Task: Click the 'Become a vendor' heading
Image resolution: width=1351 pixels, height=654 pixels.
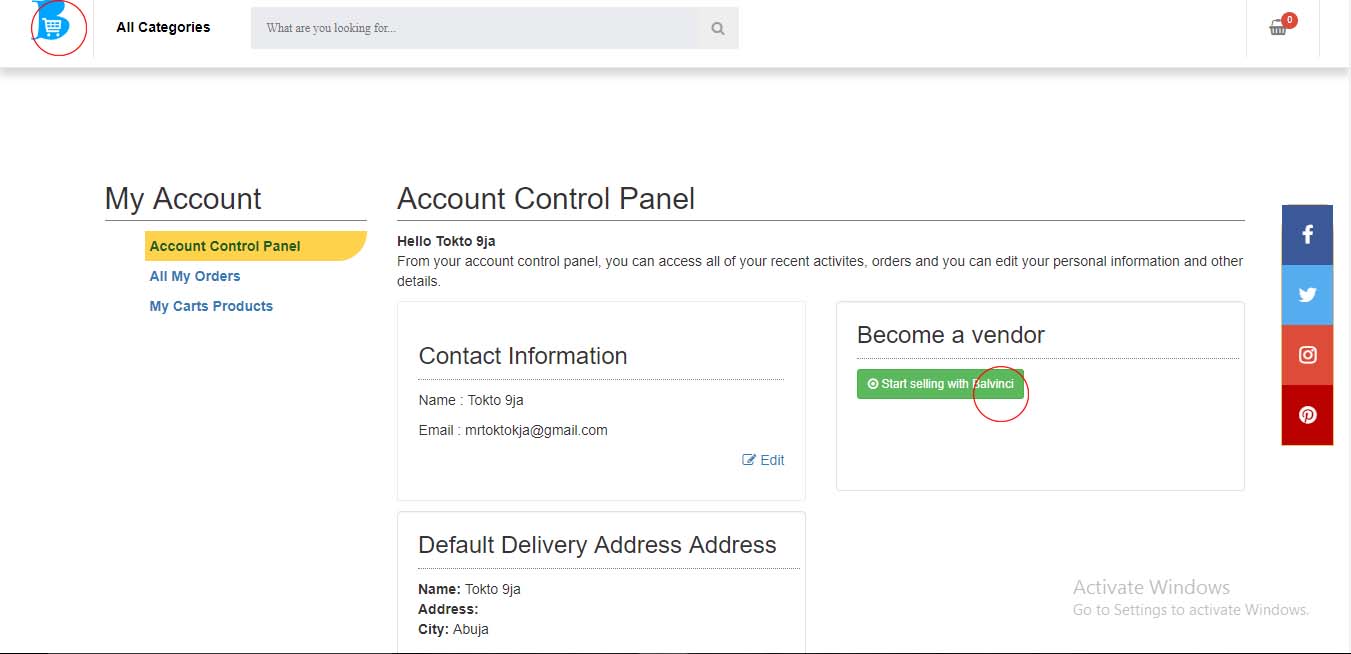Action: [951, 335]
